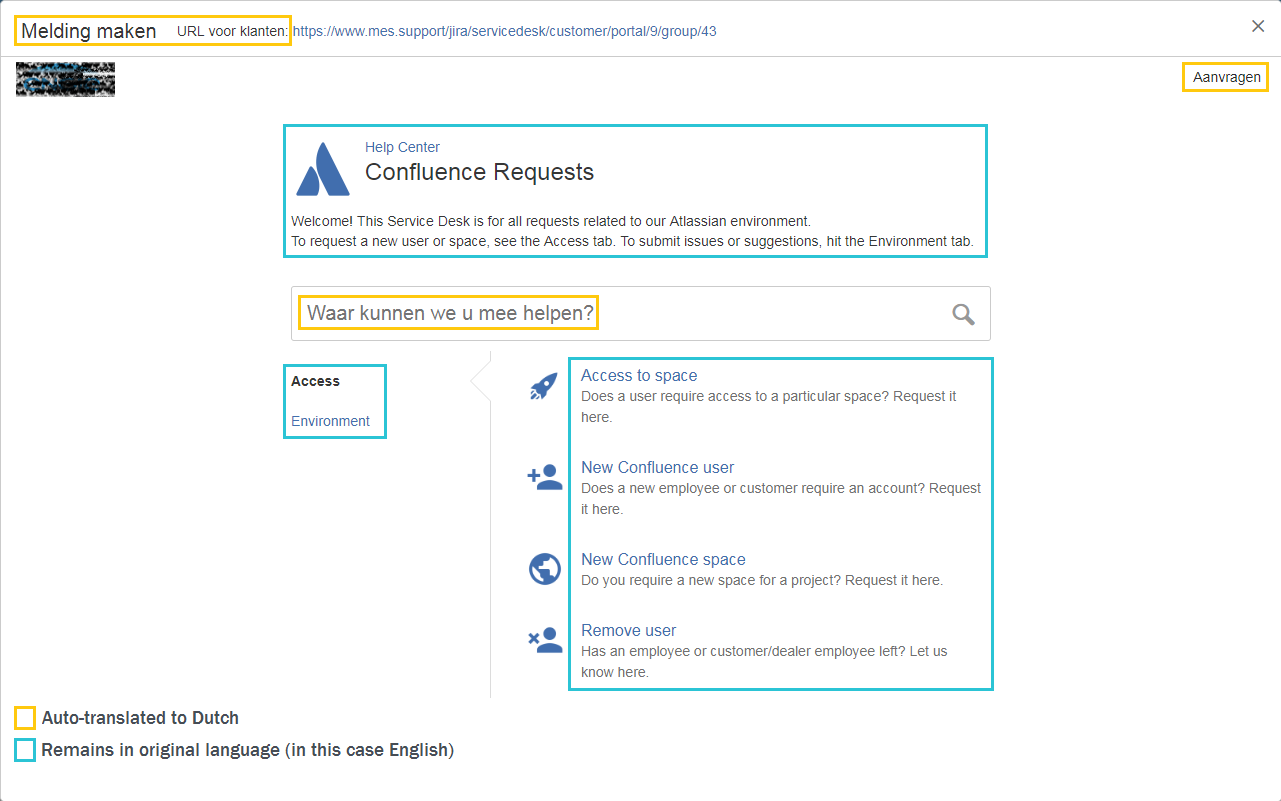
Task: Open the Remove user request
Action: 628,630
